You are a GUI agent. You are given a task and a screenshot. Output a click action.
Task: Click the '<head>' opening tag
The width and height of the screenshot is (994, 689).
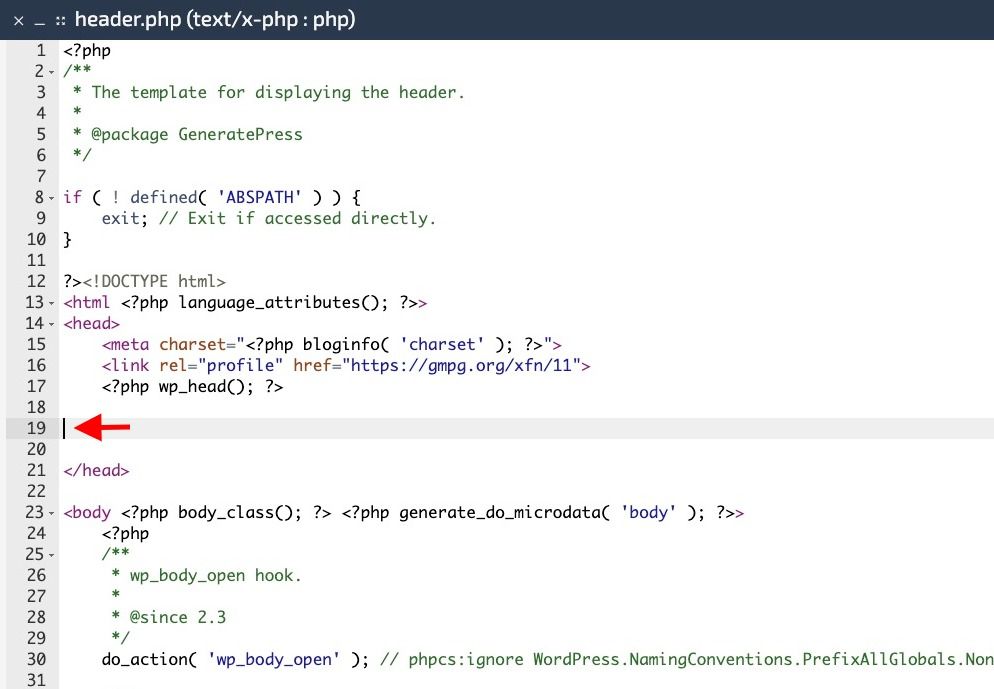click(91, 323)
